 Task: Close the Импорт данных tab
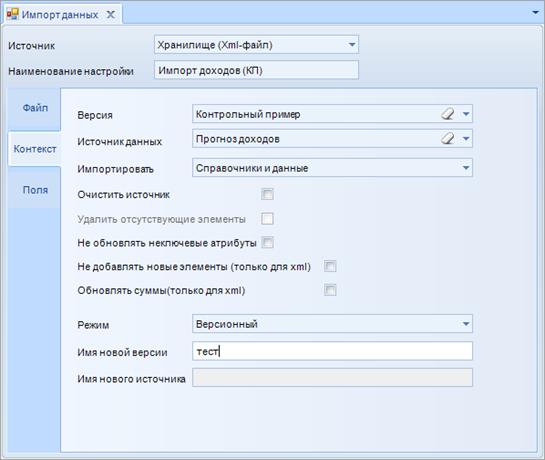[111, 15]
